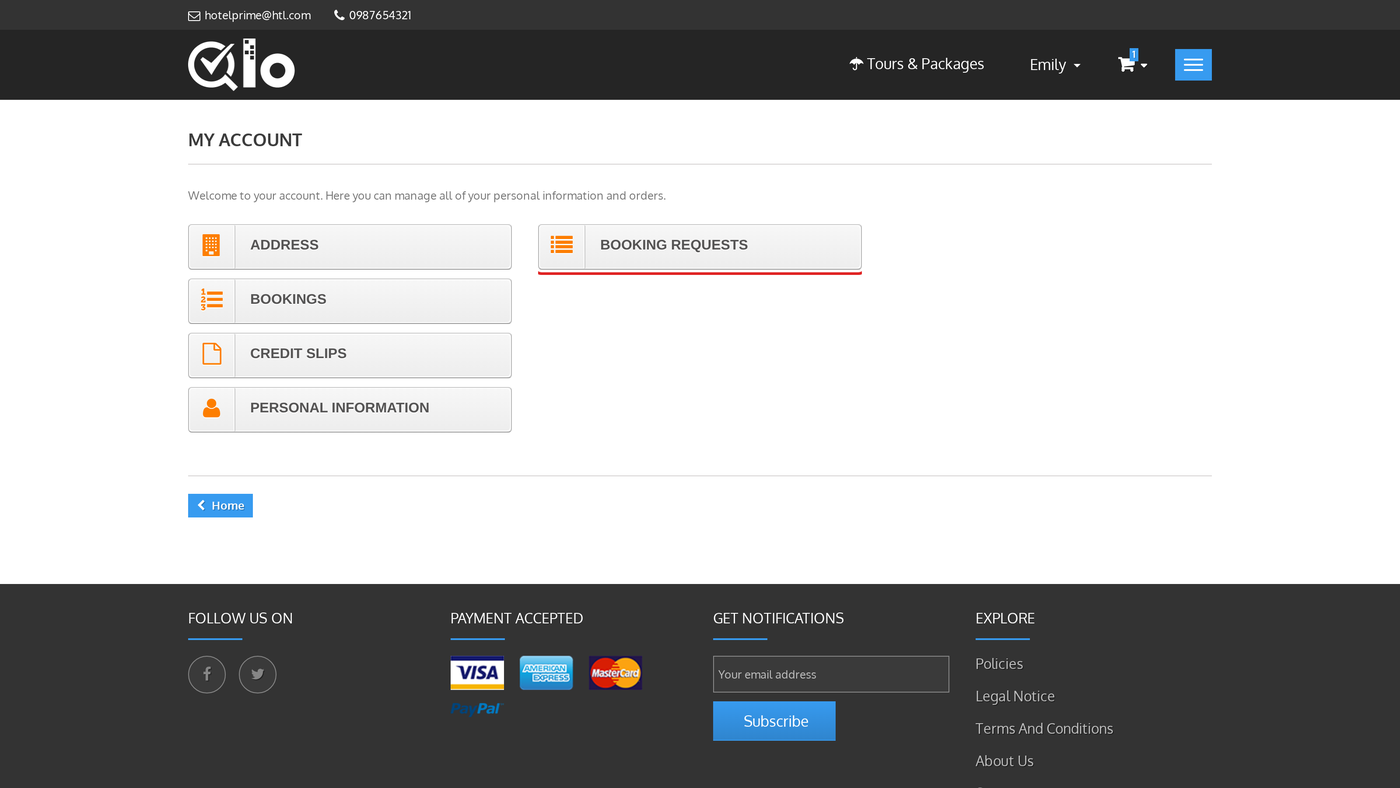Click the American Express payment logo
Screen dimensions: 1400x788
coord(546,673)
